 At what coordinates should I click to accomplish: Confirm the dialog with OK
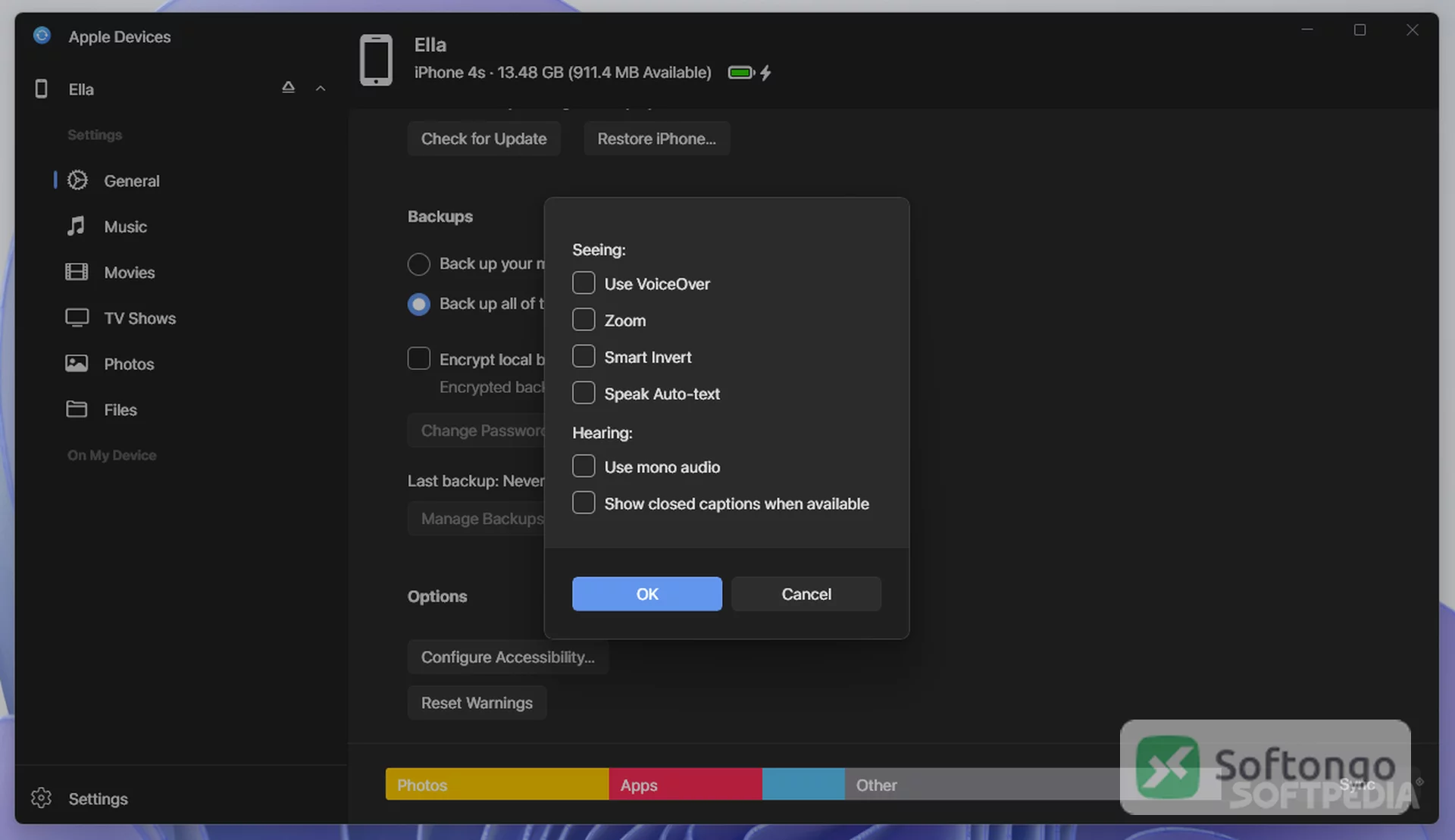pos(646,594)
